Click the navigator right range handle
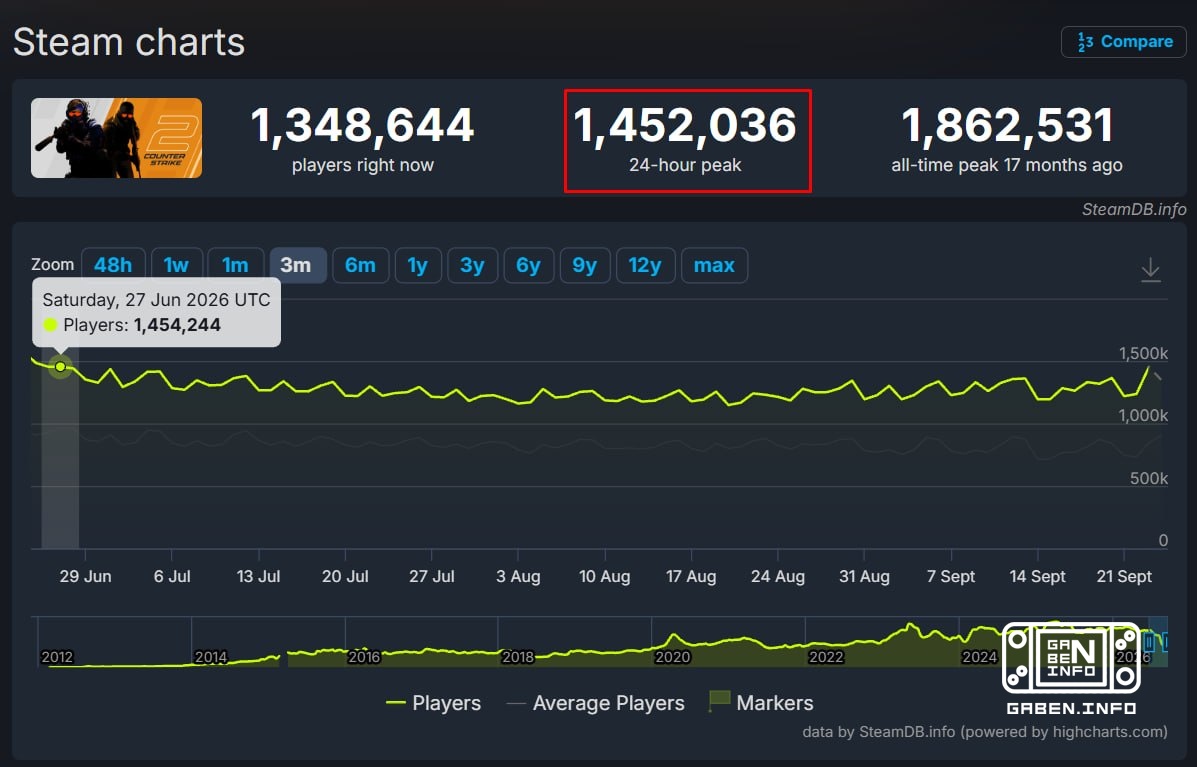Viewport: 1197px width, 767px height. pyautogui.click(x=1166, y=642)
